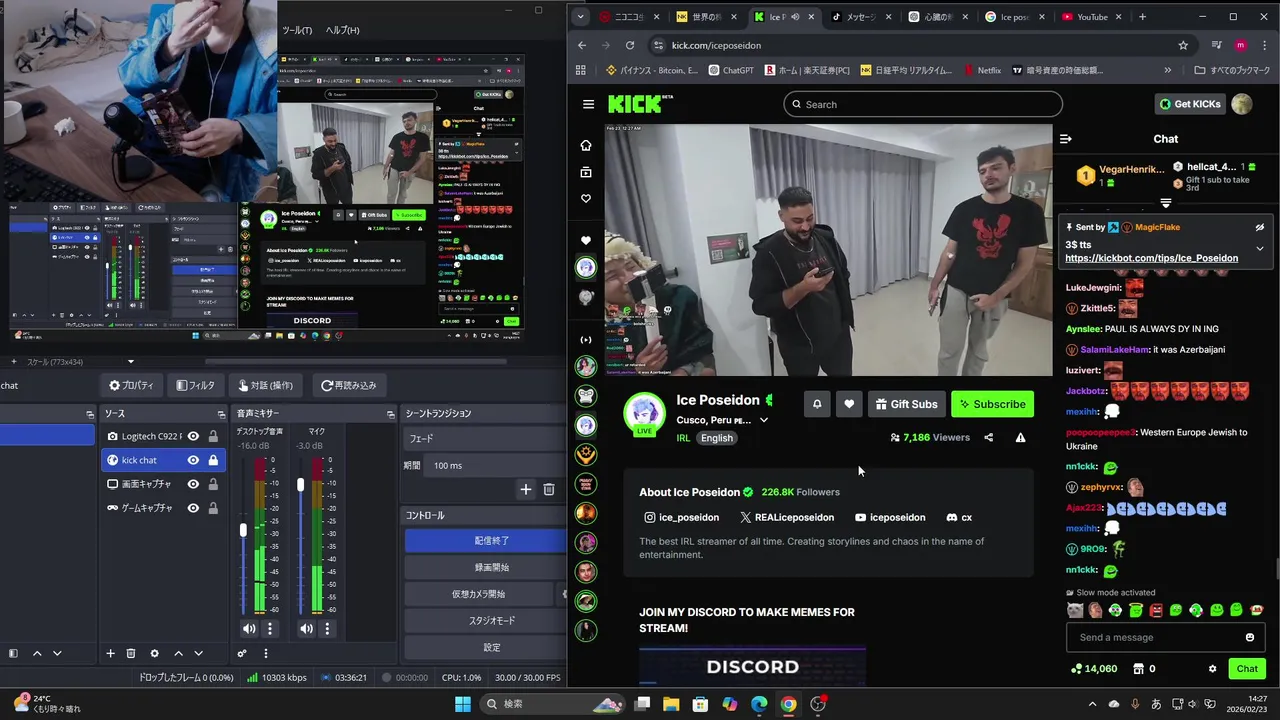This screenshot has width=1280, height=720.
Task: Select the Logitech C922 source row
Action: (163, 436)
